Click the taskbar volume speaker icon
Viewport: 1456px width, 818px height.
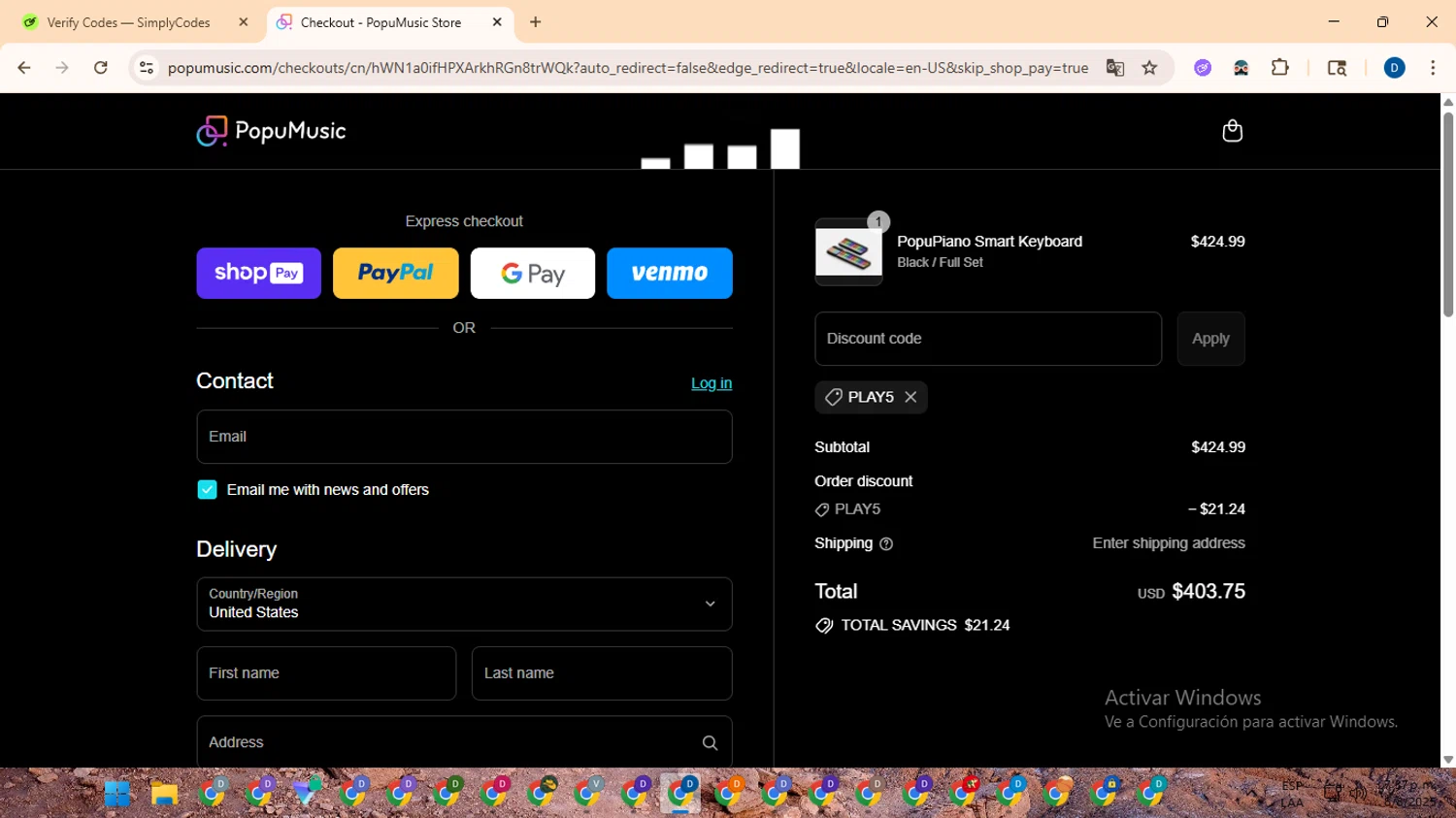pyautogui.click(x=1359, y=794)
